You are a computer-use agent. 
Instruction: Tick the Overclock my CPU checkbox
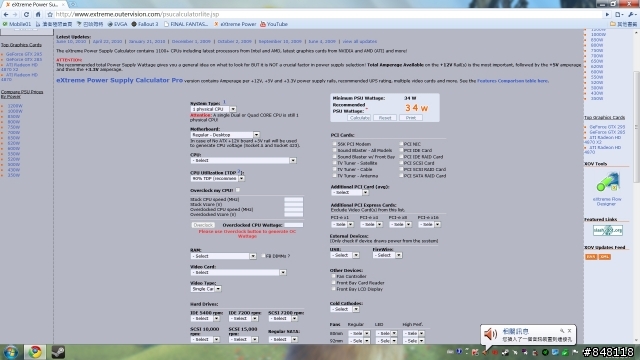point(238,190)
